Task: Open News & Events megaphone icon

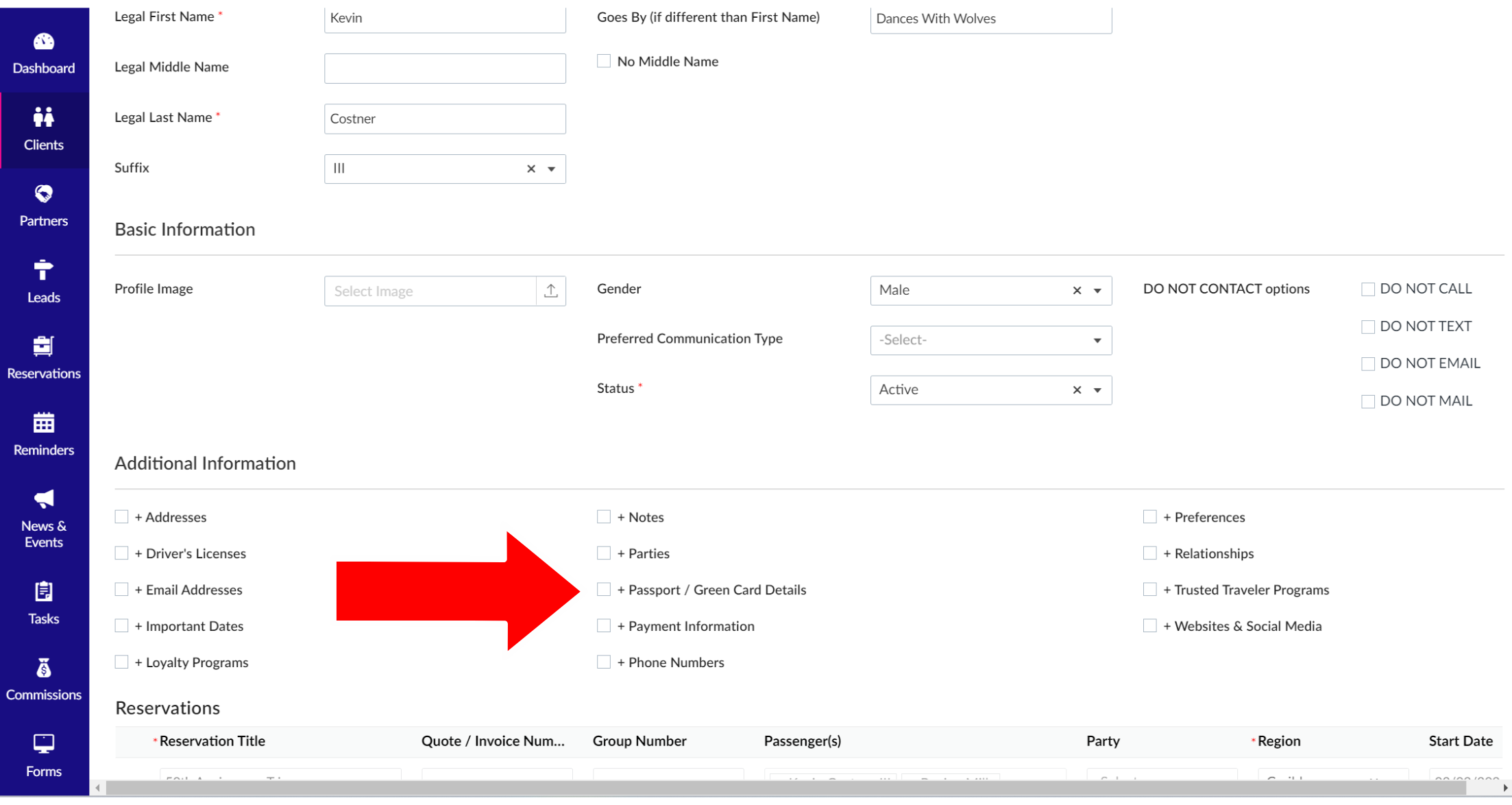Action: click(x=43, y=498)
